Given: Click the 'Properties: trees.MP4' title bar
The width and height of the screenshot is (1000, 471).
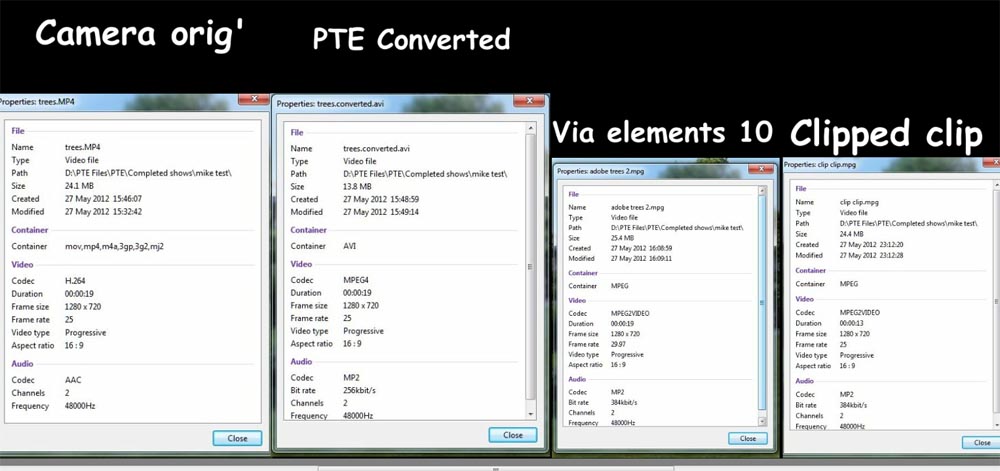Looking at the screenshot, I should coord(100,101).
